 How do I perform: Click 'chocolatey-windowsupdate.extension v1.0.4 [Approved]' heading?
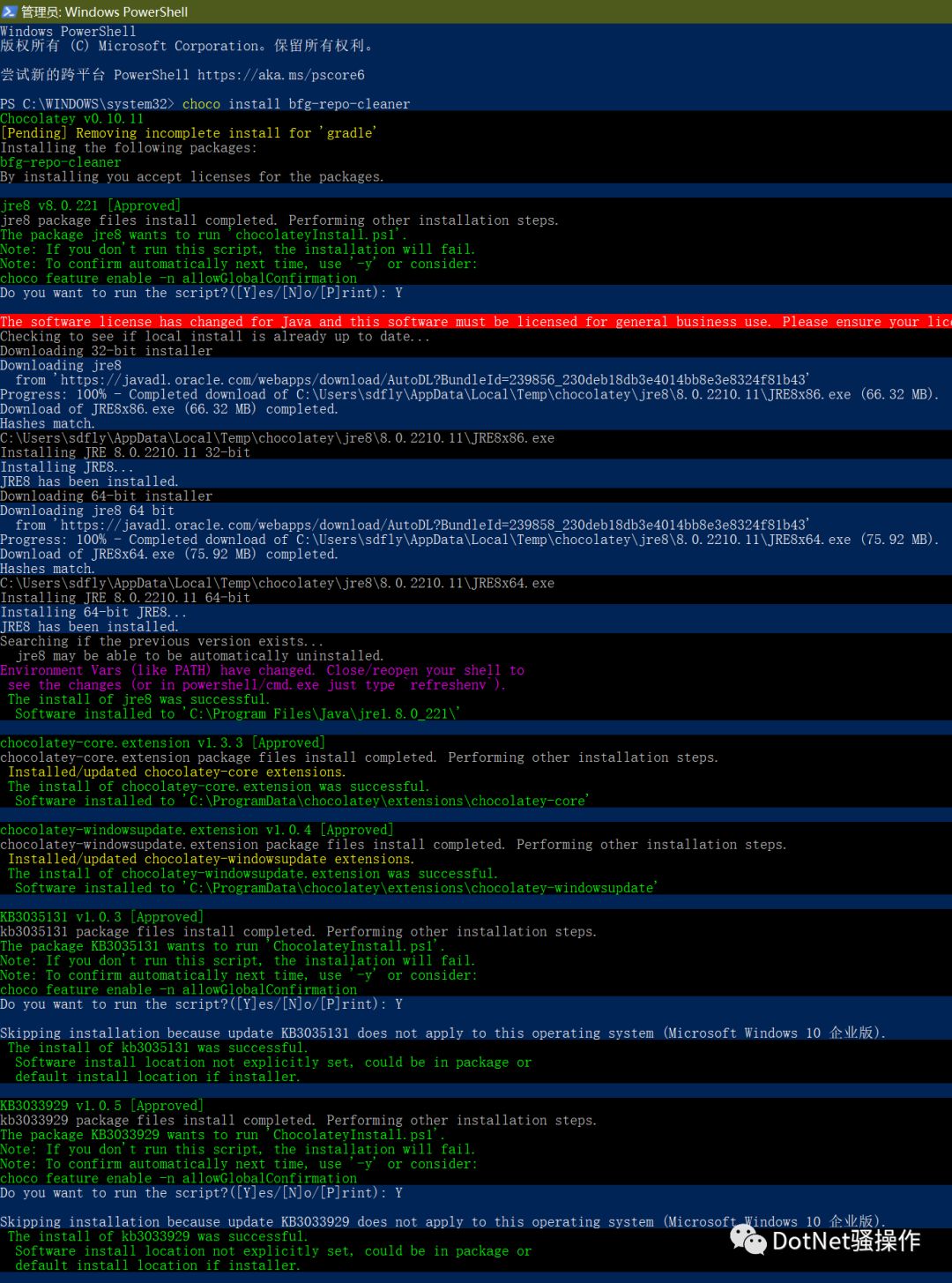(197, 830)
